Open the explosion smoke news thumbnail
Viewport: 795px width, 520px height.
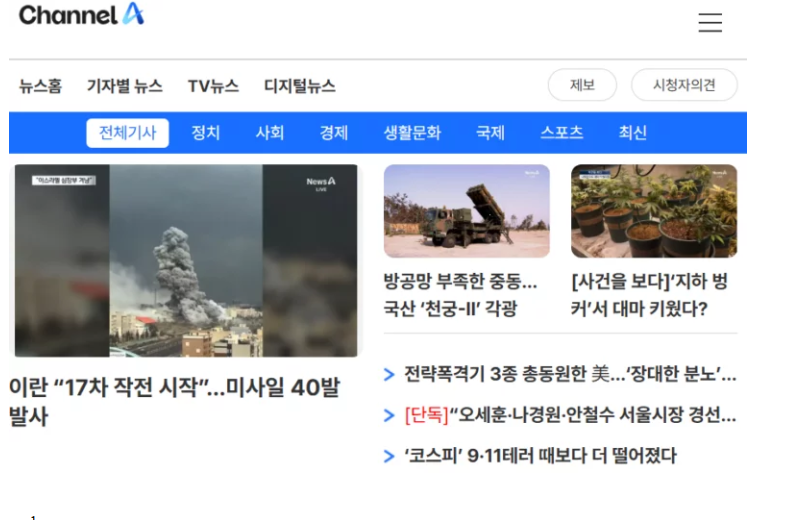point(186,261)
